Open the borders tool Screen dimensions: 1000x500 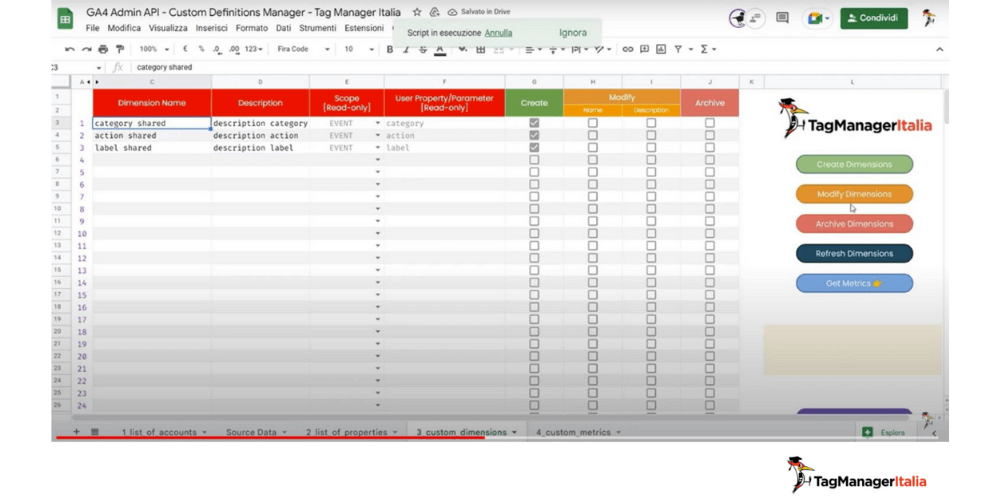coord(481,49)
